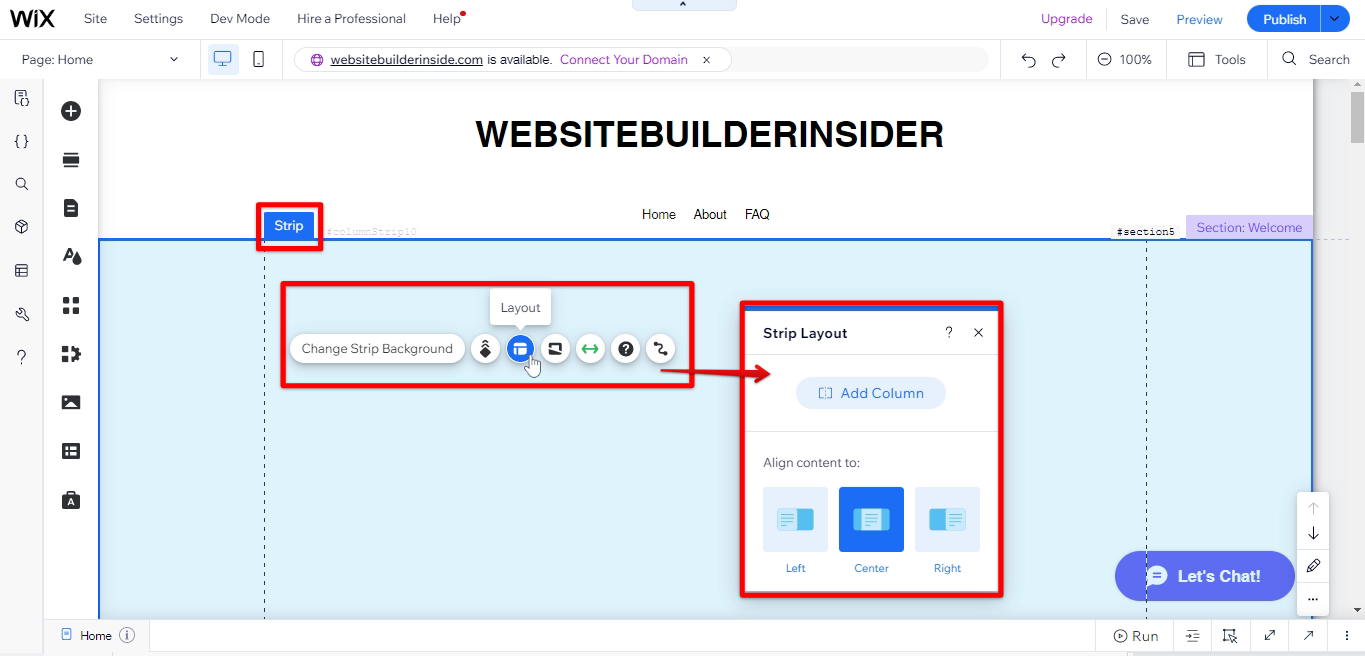Screen dimensions: 1365x656
Task: Open the Page Code files icon
Action: 21,97
